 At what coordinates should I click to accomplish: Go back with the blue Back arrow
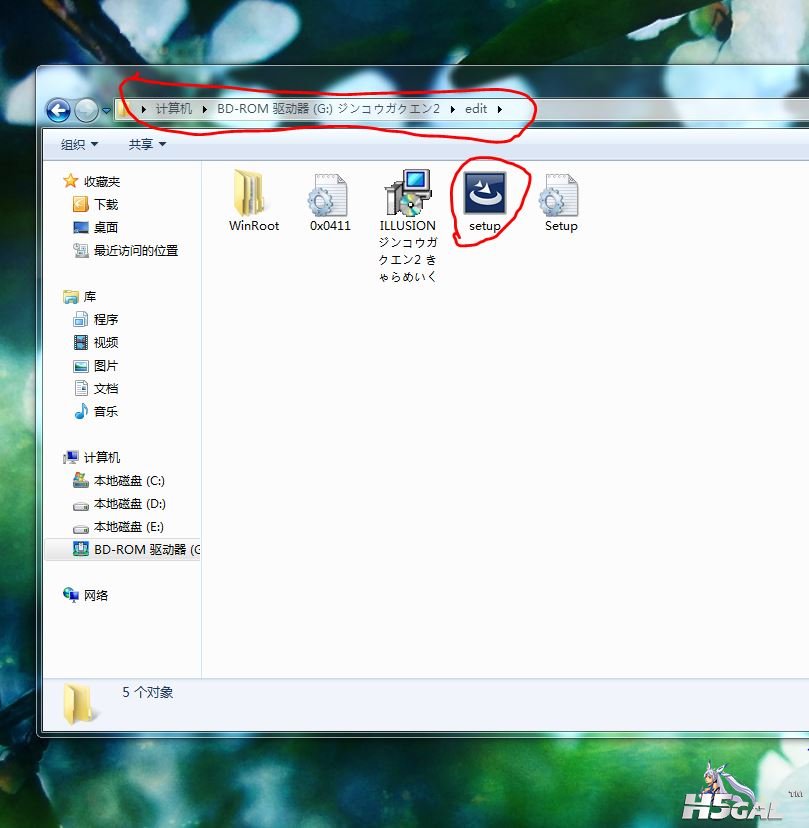click(x=58, y=110)
